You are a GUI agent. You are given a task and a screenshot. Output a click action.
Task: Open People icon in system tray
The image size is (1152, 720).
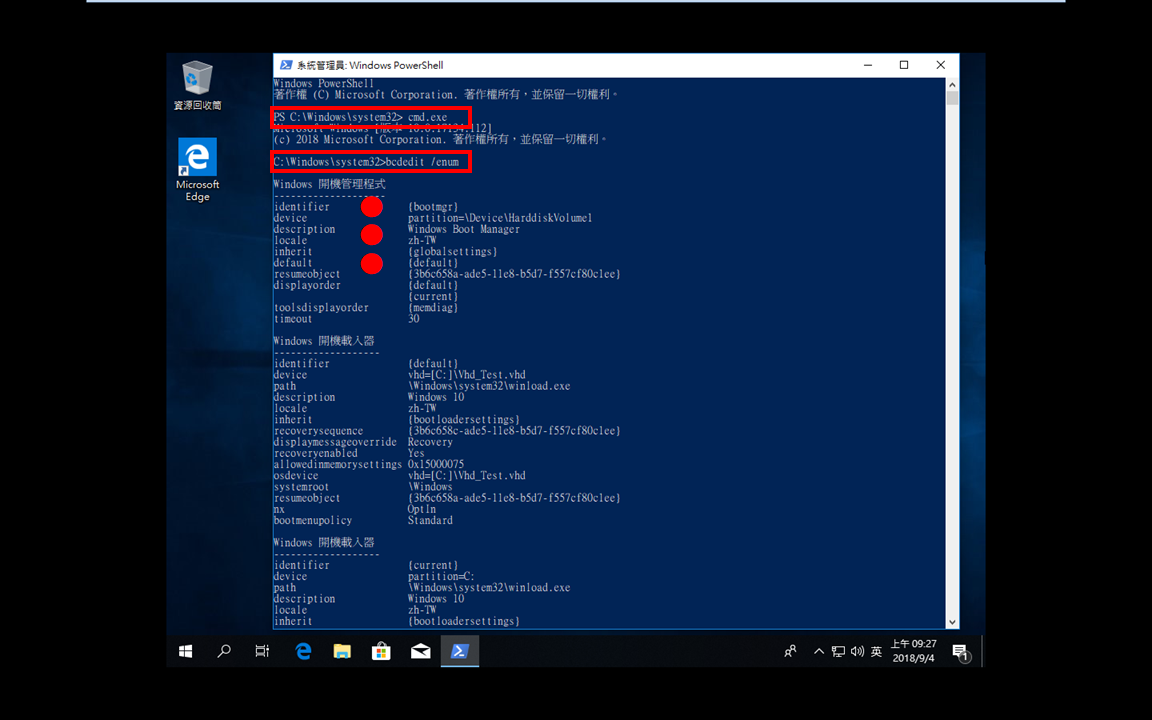click(791, 651)
